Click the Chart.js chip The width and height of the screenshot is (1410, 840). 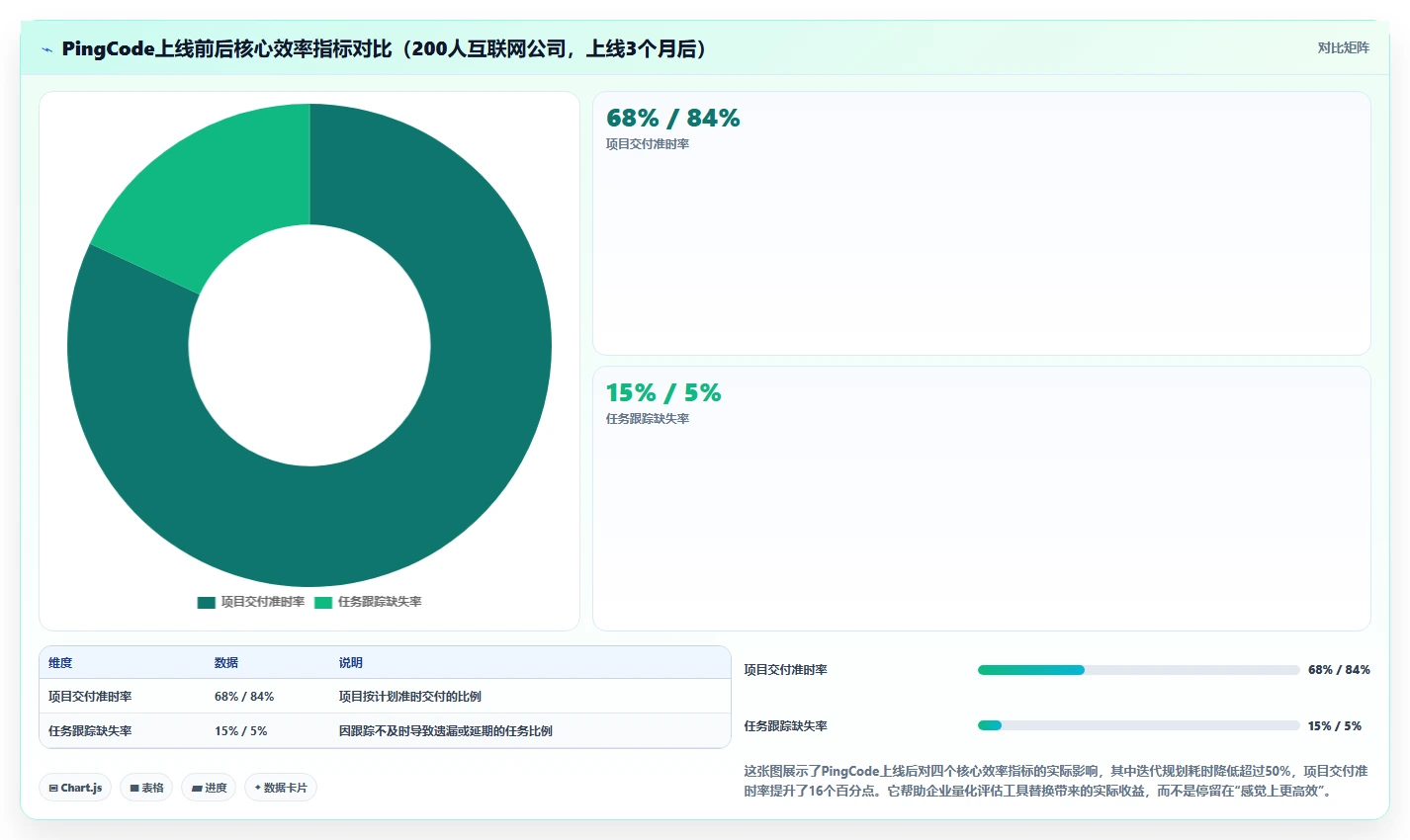pyautogui.click(x=75, y=788)
